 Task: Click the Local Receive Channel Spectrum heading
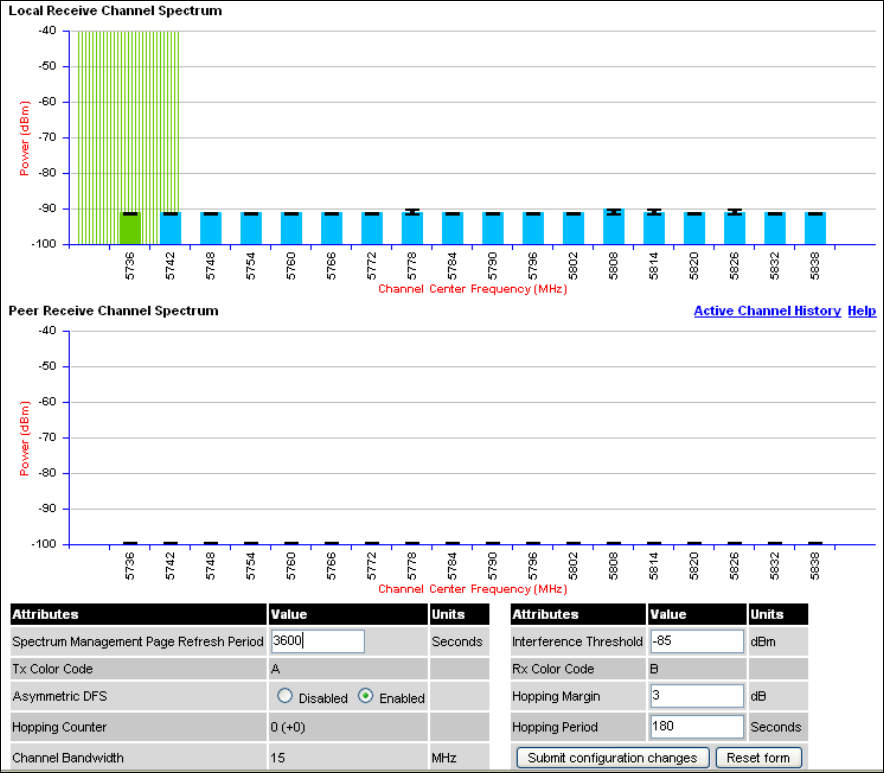115,11
